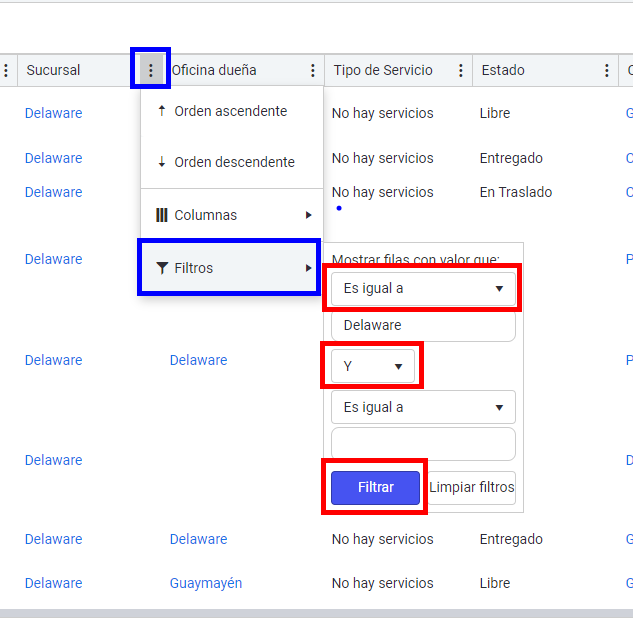Open the 'Y' logical operator dropdown

(372, 366)
